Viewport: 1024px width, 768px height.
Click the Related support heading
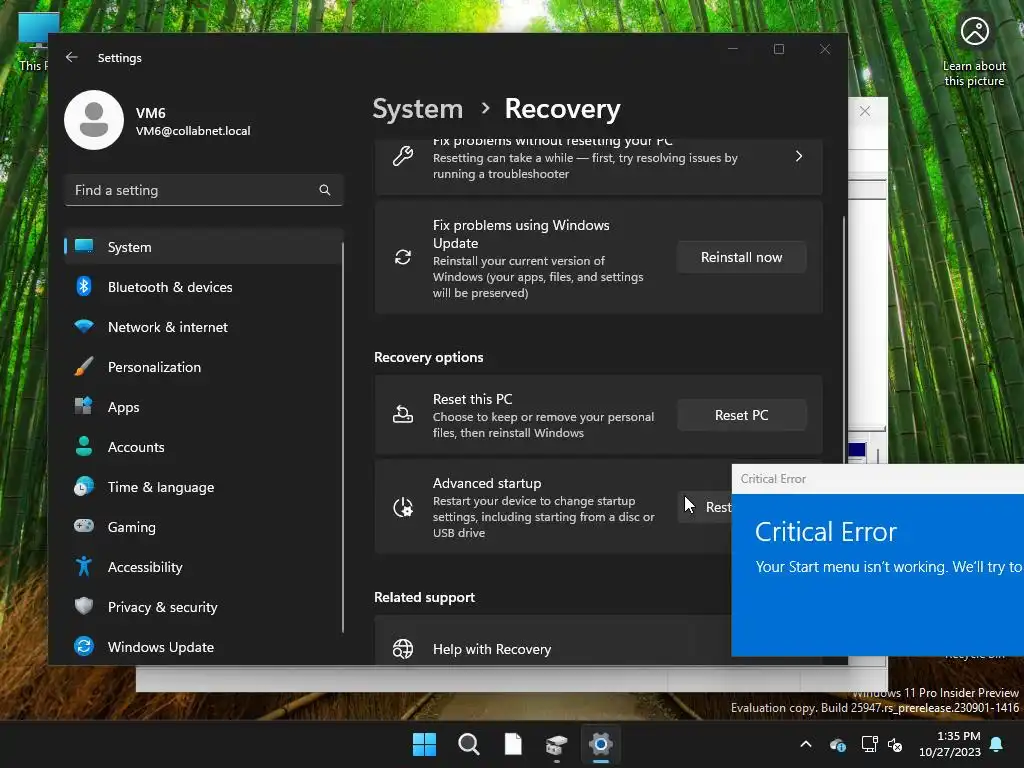click(x=424, y=598)
